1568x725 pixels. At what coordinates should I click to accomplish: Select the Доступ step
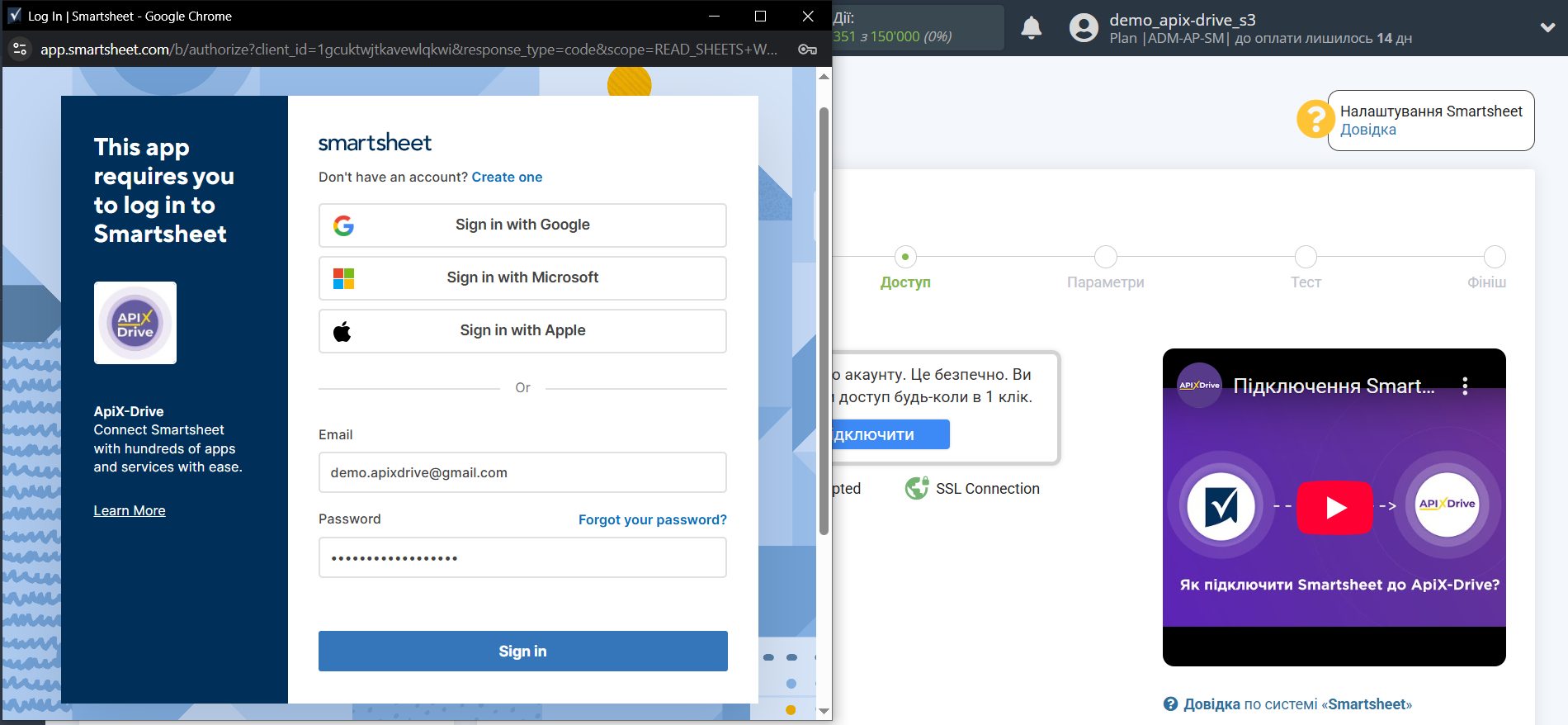click(x=905, y=268)
